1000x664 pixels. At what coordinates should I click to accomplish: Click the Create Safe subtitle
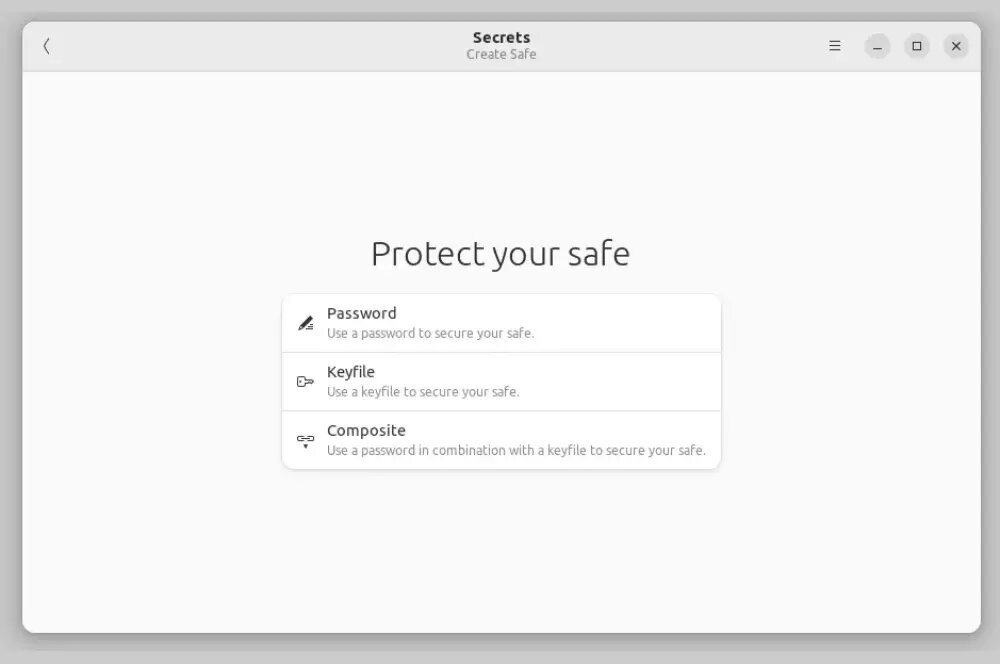pos(501,54)
